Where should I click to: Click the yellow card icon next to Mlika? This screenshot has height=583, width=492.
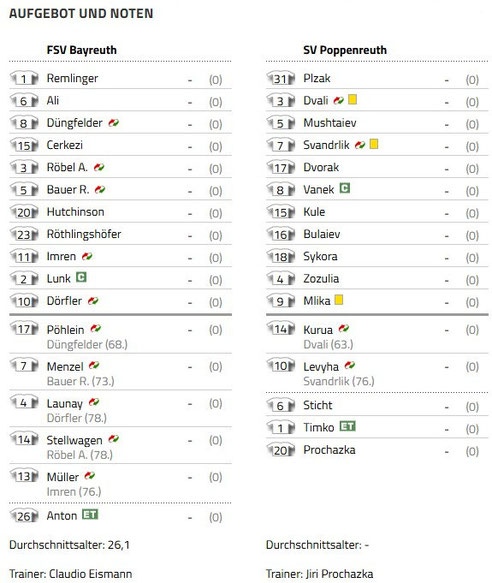tap(339, 300)
